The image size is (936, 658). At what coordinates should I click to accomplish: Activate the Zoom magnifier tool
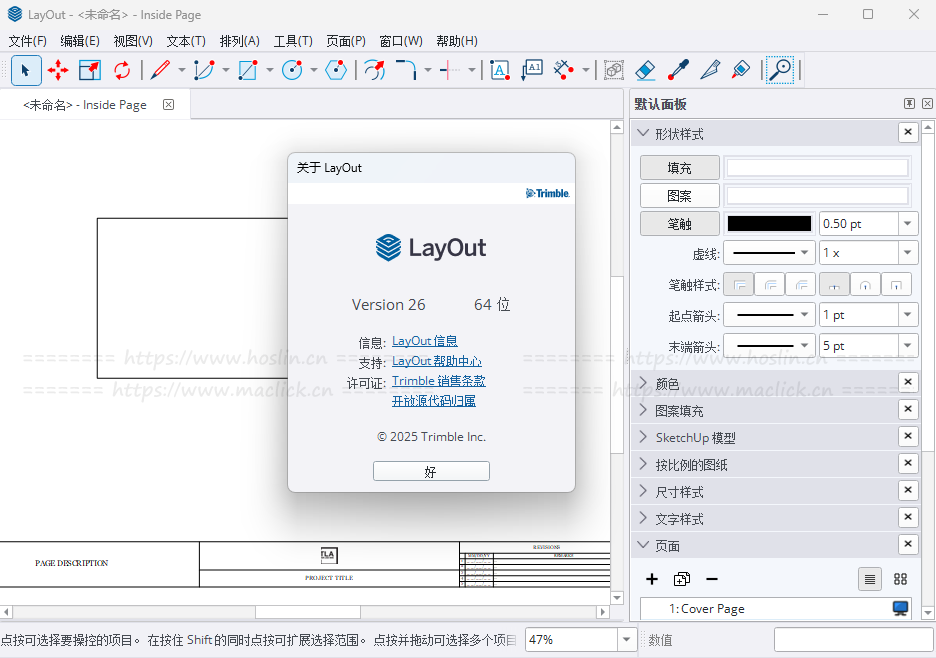point(780,70)
